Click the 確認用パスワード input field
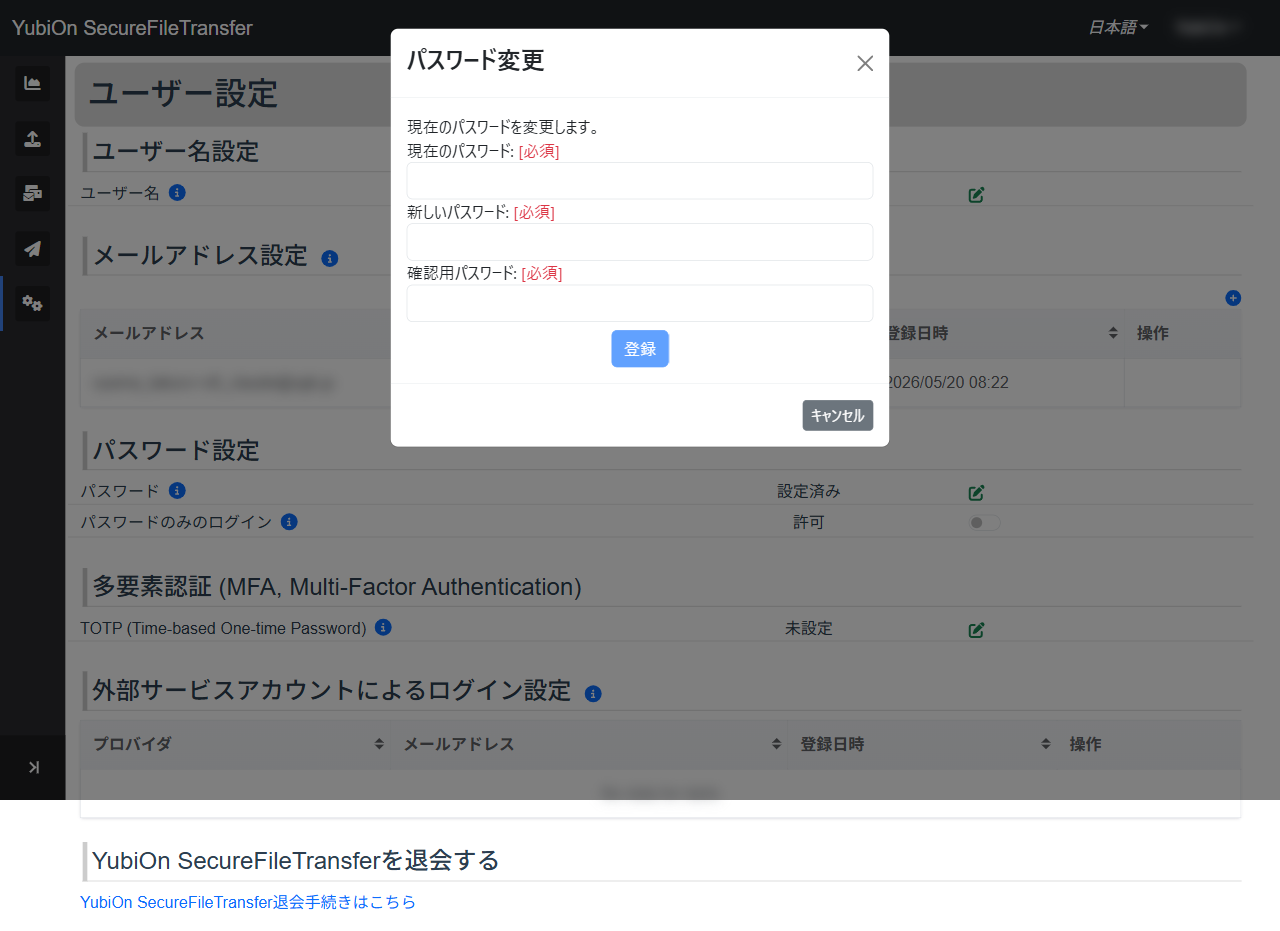Image resolution: width=1280 pixels, height=931 pixels. point(640,303)
